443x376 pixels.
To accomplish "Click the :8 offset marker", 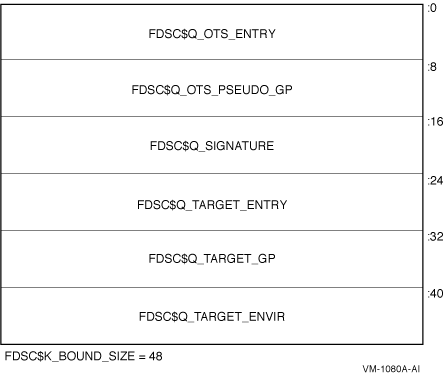I will (432, 67).
